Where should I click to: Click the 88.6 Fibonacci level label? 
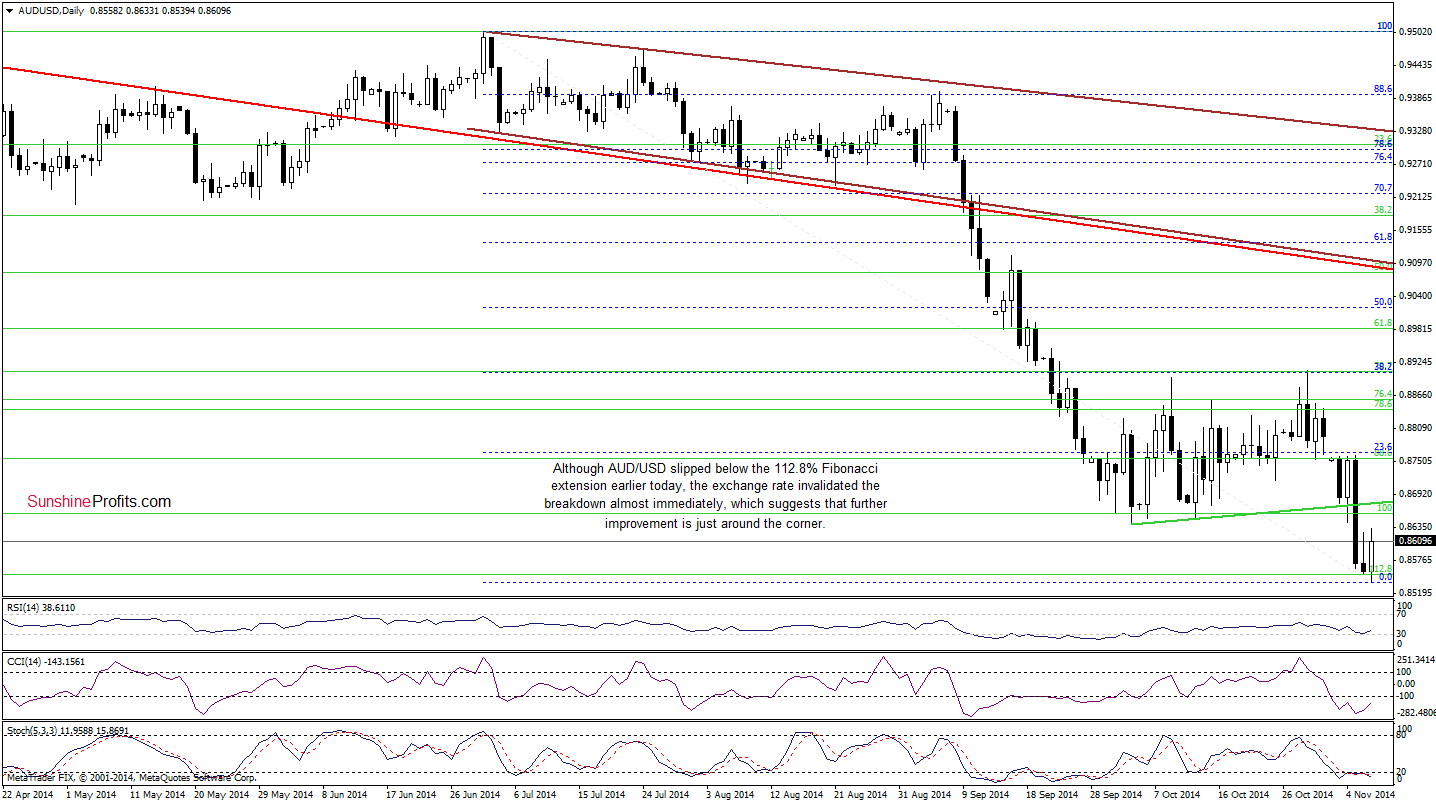pyautogui.click(x=1384, y=89)
